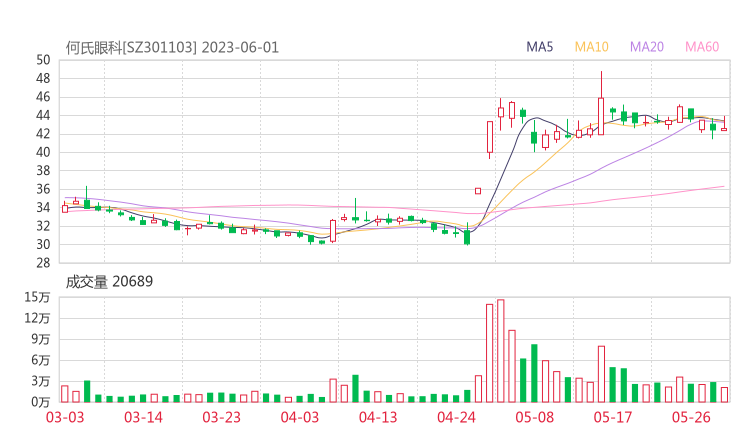Screen dimensions: 740x440
Task: Click the tallest volume bar near 15万
Action: (x=501, y=351)
